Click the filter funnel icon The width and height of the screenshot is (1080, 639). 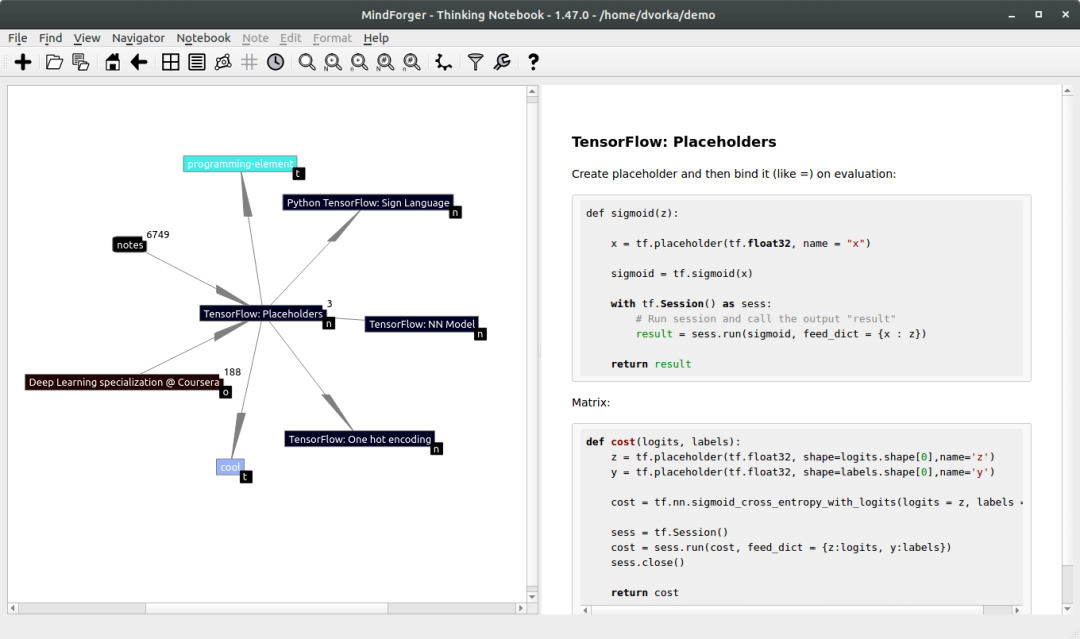point(475,62)
